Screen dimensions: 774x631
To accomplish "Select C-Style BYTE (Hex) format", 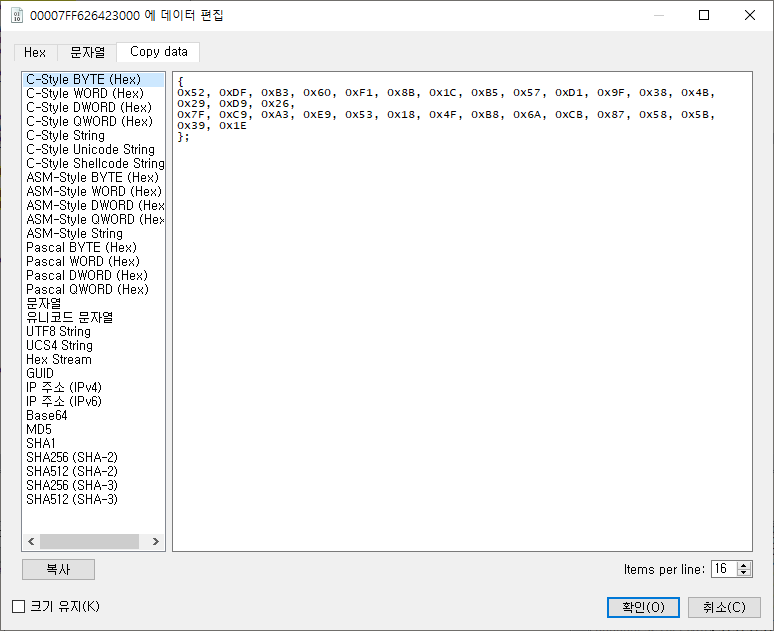I will coord(94,79).
